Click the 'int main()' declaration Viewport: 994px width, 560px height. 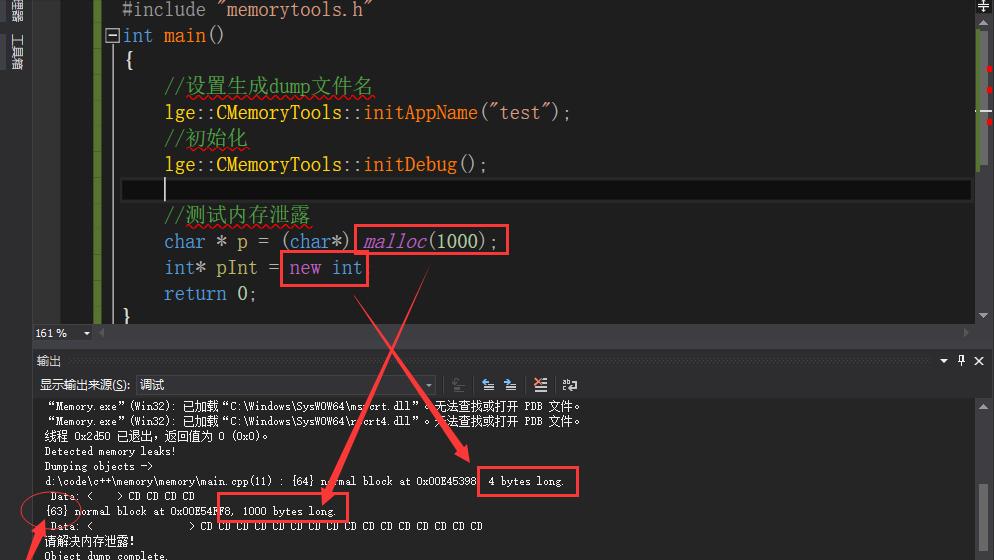[173, 36]
